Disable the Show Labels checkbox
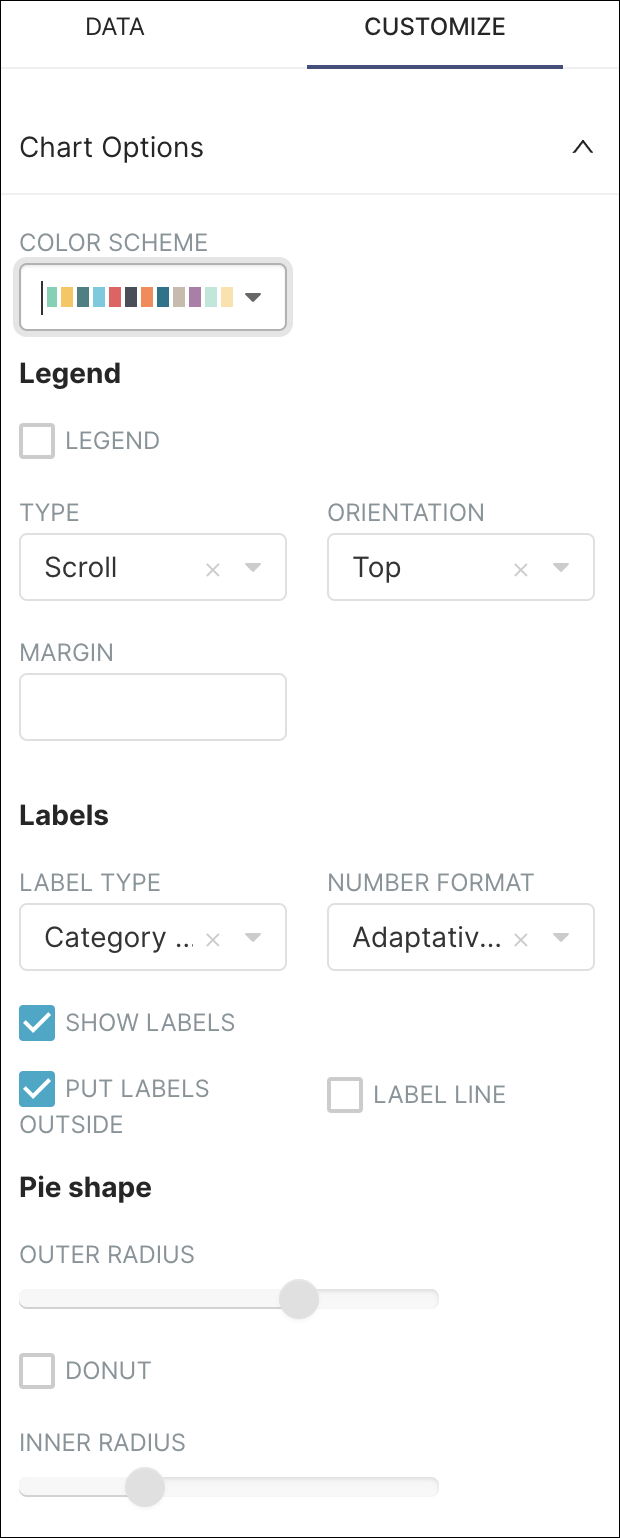 pyautogui.click(x=36, y=1022)
